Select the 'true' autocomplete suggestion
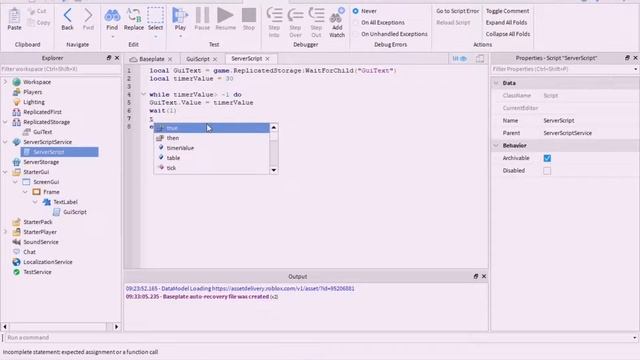 pyautogui.click(x=211, y=128)
